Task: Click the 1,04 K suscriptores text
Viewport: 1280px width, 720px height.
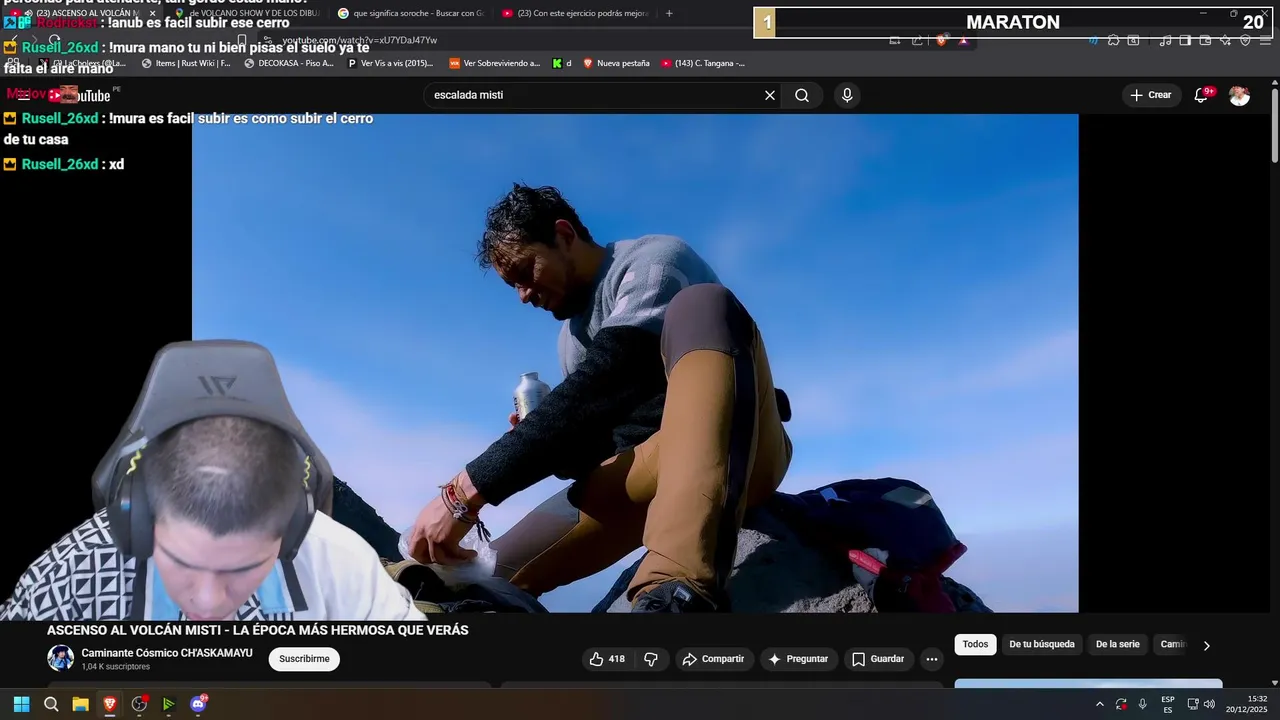Action: pyautogui.click(x=116, y=667)
